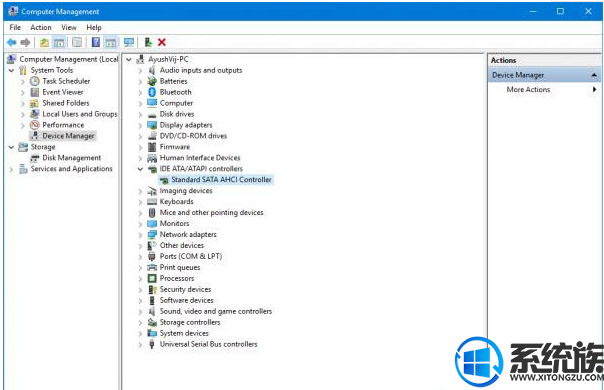Select Standard SATA AHCI Controller
The height and width of the screenshot is (390, 604).
coord(221,180)
